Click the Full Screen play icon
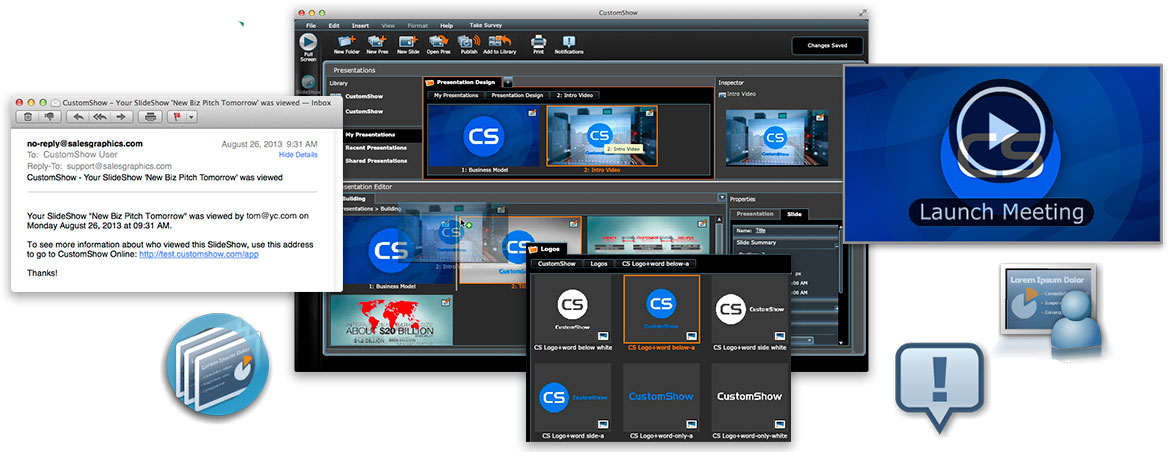Viewport: 1171px width, 452px height. tap(308, 41)
